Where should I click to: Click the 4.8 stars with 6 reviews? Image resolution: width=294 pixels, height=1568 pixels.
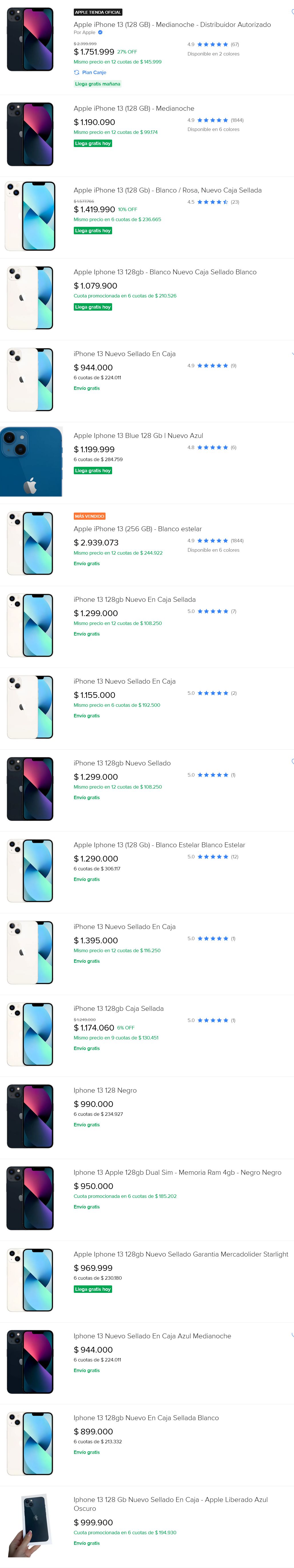click(x=212, y=447)
